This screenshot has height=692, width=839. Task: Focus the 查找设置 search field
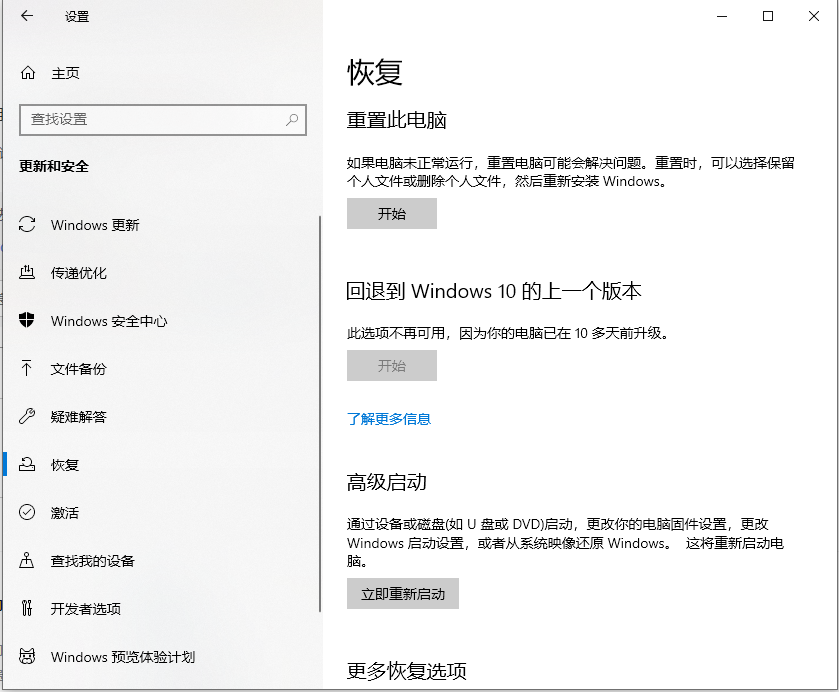[163, 119]
